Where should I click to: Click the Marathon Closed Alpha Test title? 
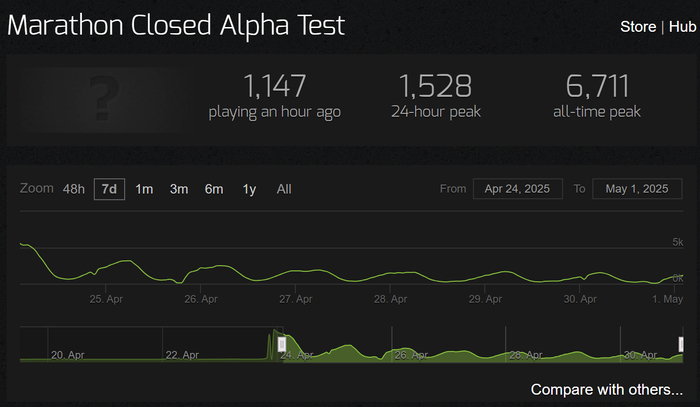tap(176, 27)
